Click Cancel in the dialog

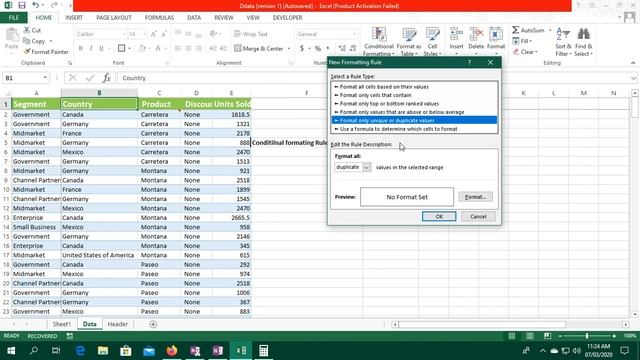[x=478, y=216]
